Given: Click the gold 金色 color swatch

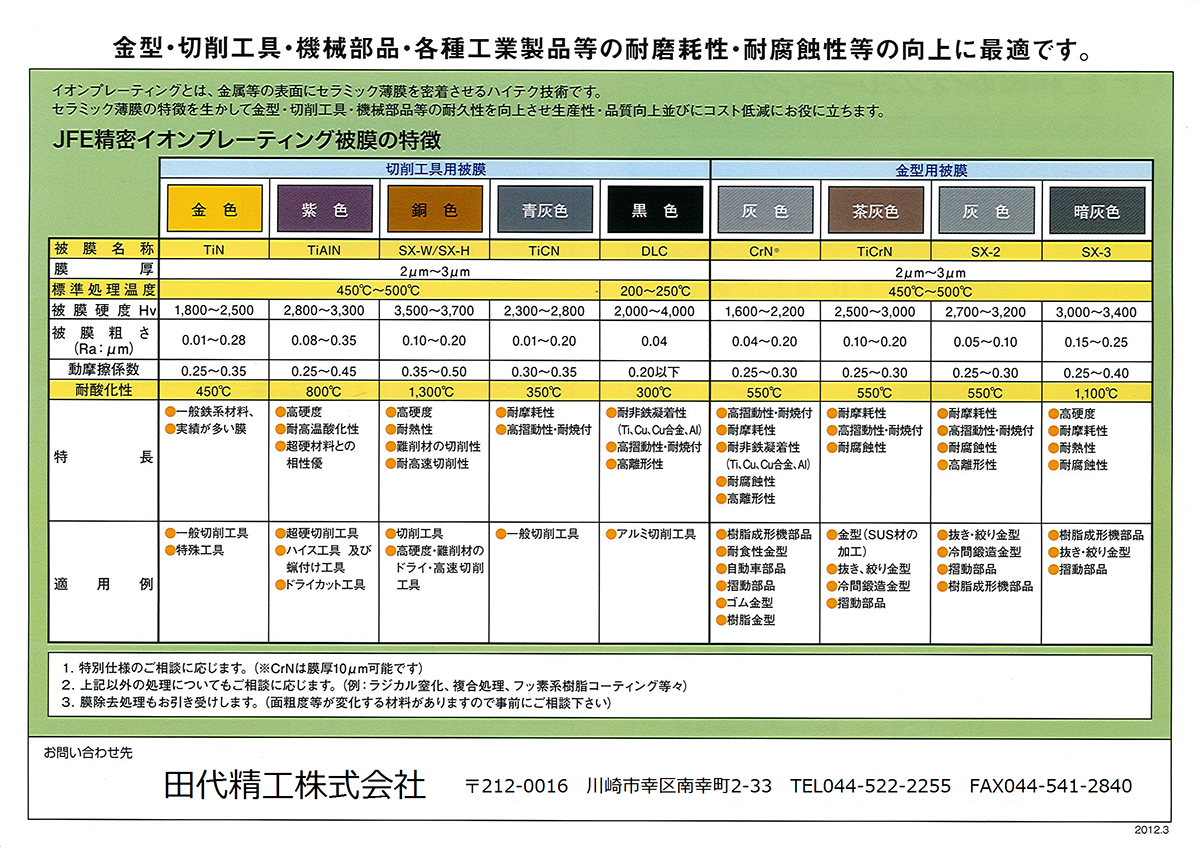Looking at the screenshot, I should (214, 211).
